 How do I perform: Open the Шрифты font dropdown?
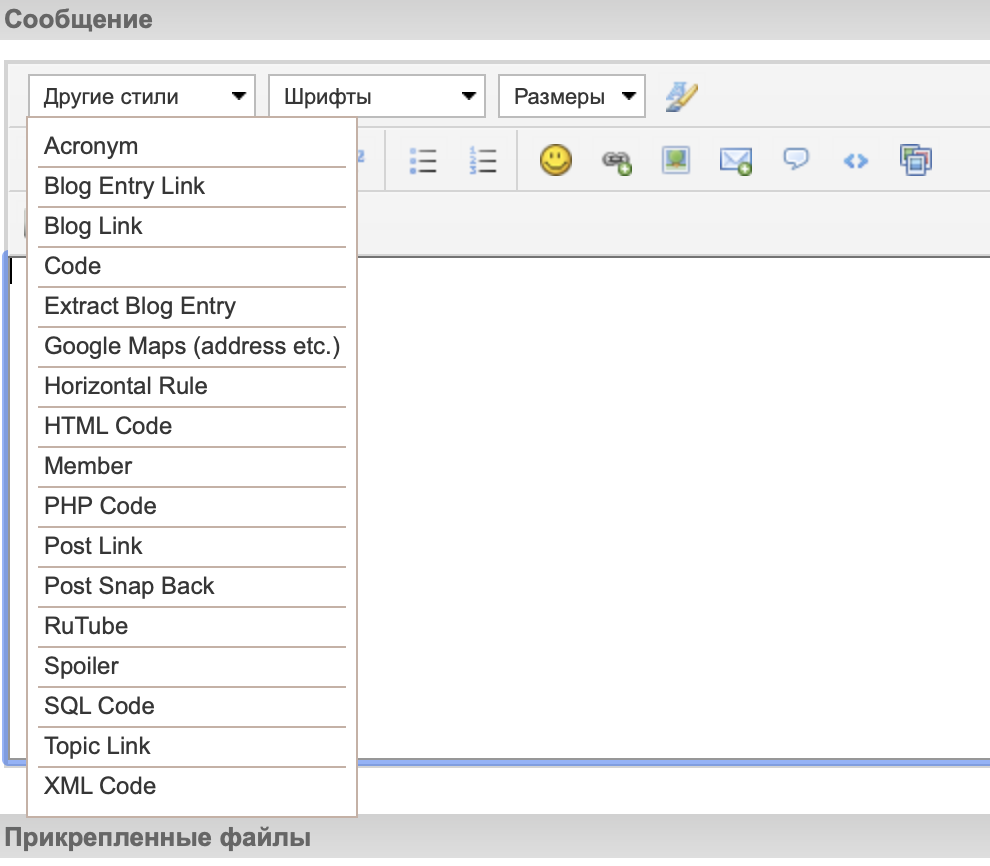377,96
